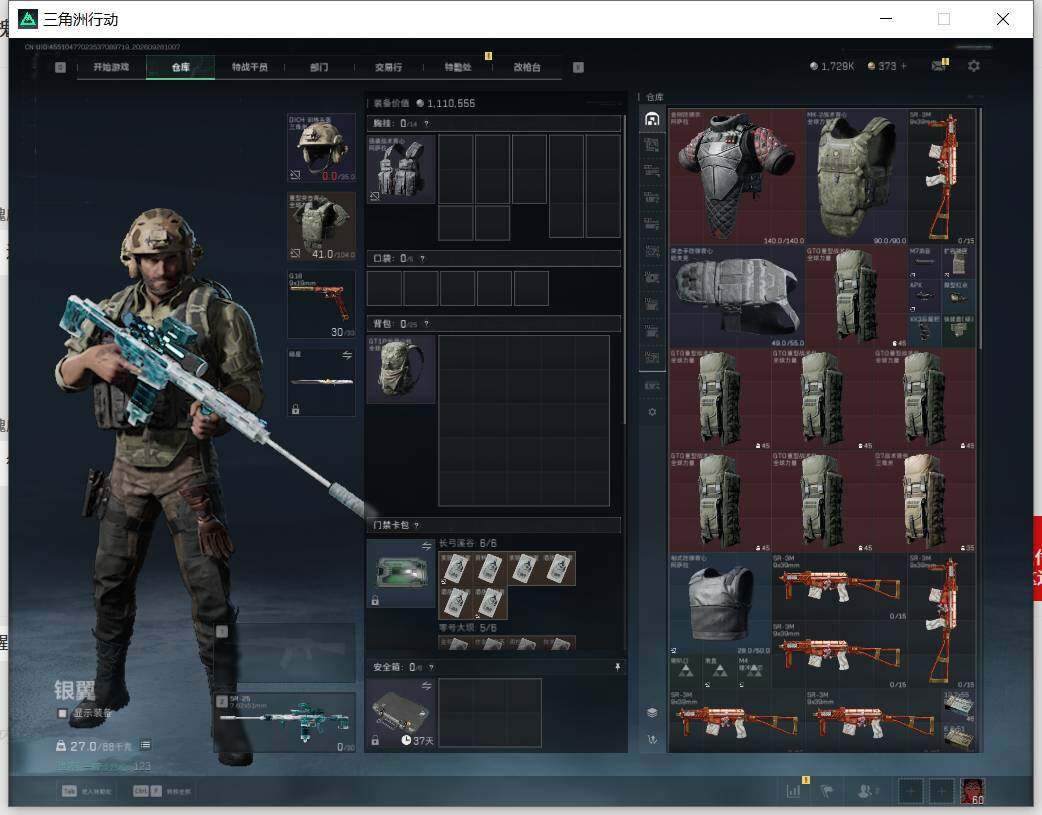Image resolution: width=1042 pixels, height=815 pixels.
Task: Click the 90.0/90.0 green armor vest in warehouse
Action: pos(857,177)
